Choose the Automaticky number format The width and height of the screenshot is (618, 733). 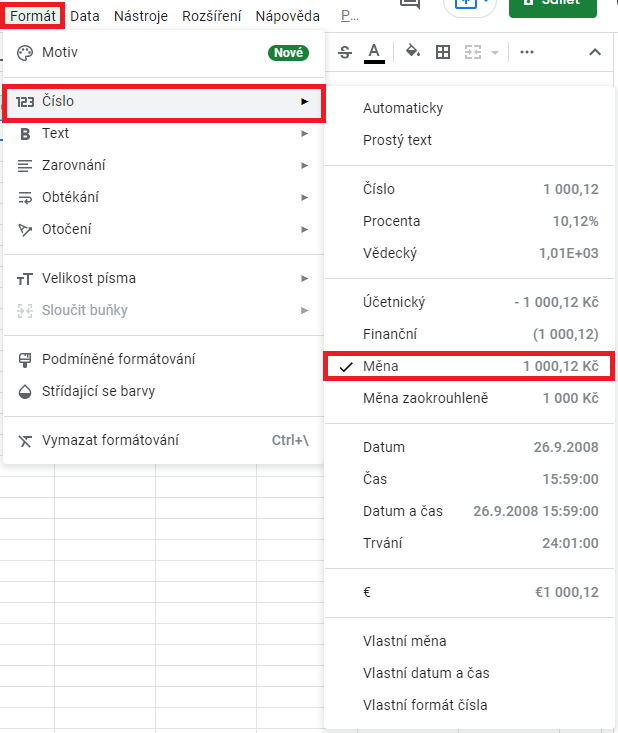point(403,108)
